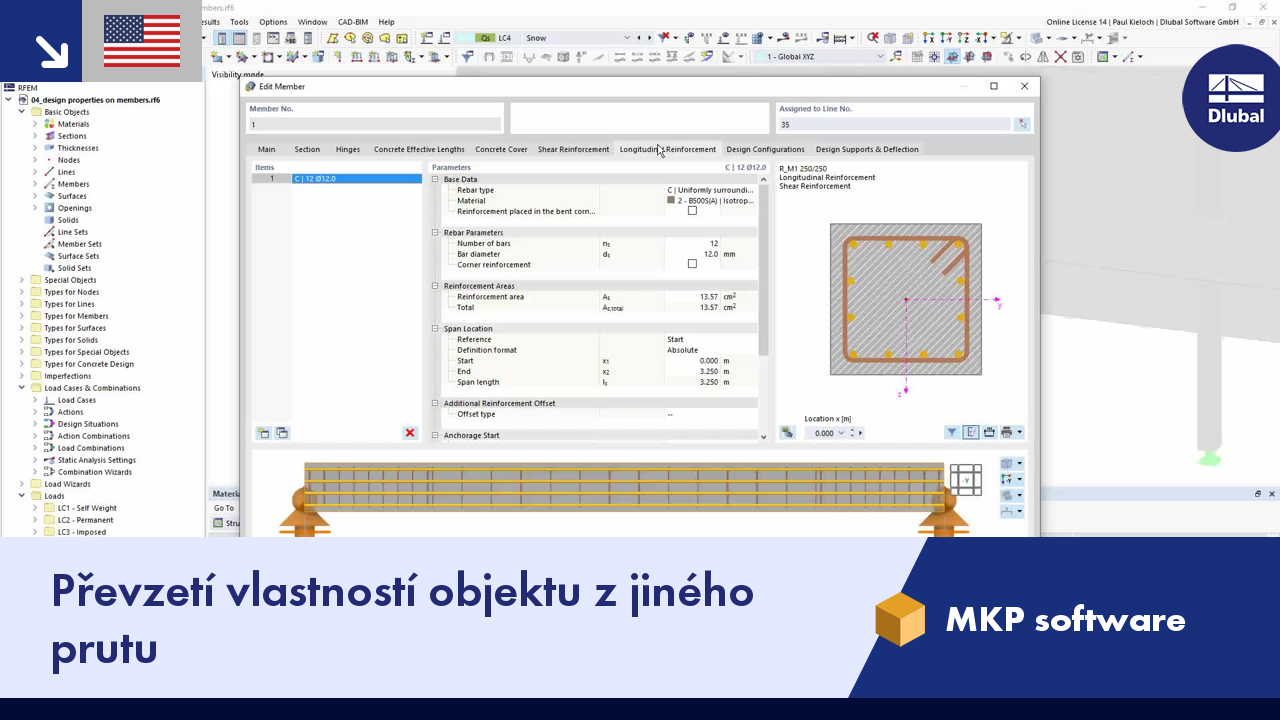Open the print icon below section preview
The height and width of the screenshot is (720, 1280).
point(1007,433)
